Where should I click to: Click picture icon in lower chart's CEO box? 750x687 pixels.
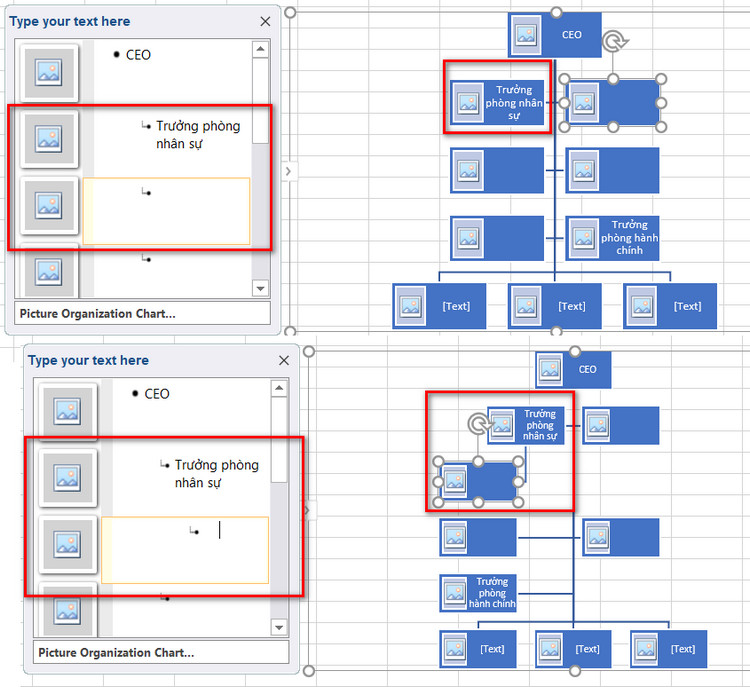(550, 369)
